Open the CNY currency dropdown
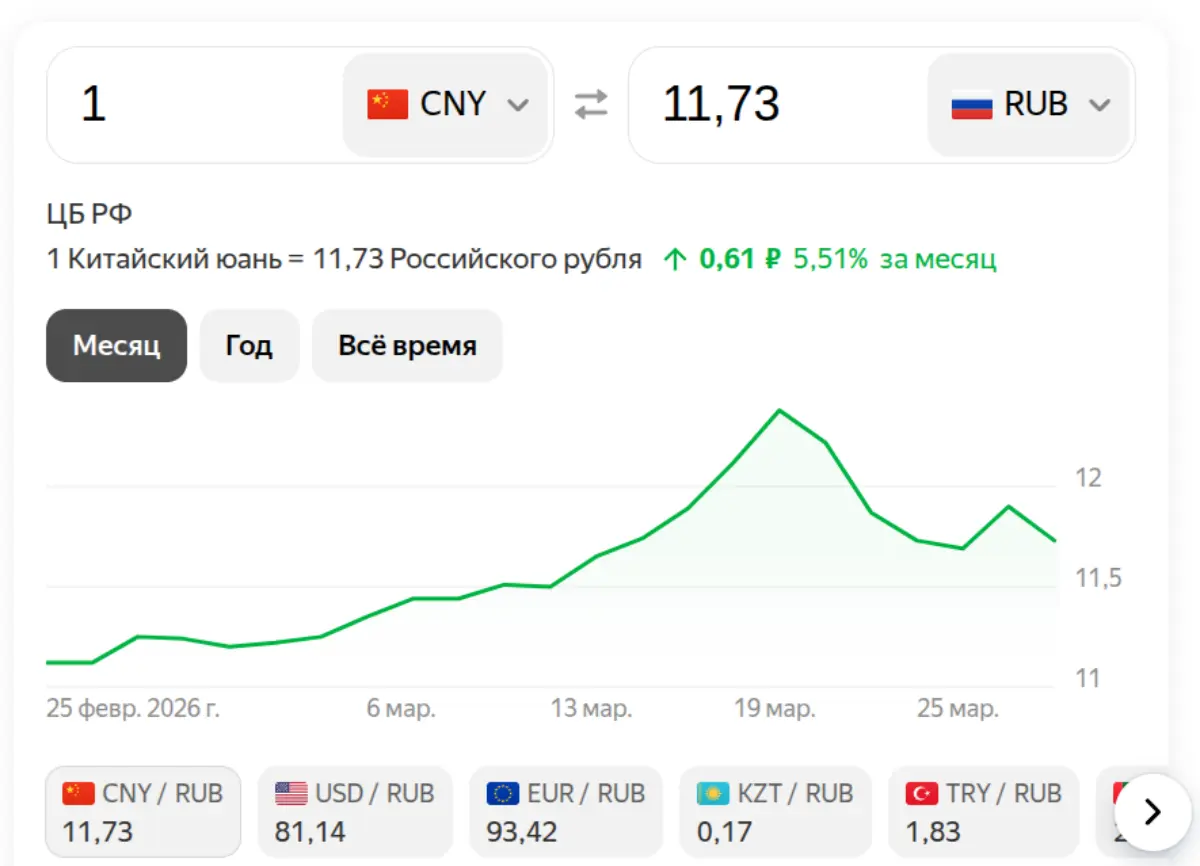Image resolution: width=1200 pixels, height=866 pixels. pyautogui.click(x=518, y=103)
